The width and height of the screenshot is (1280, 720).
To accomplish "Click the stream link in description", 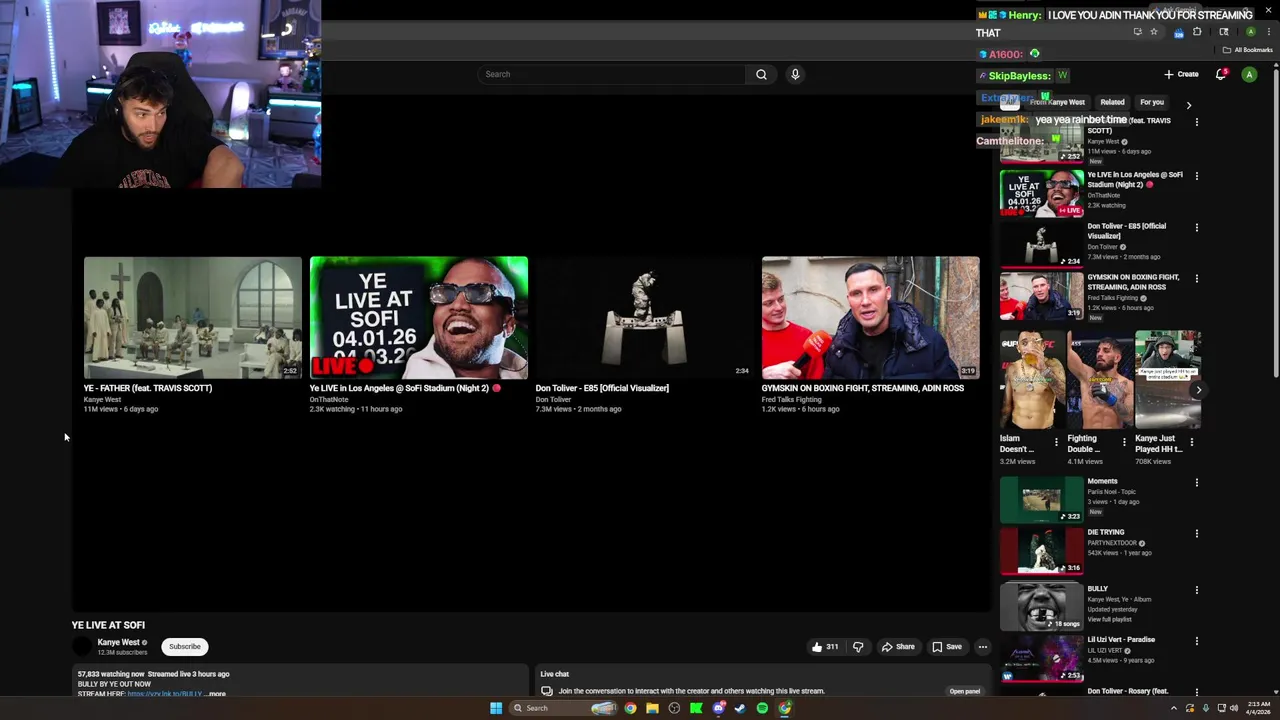I will pos(165,693).
